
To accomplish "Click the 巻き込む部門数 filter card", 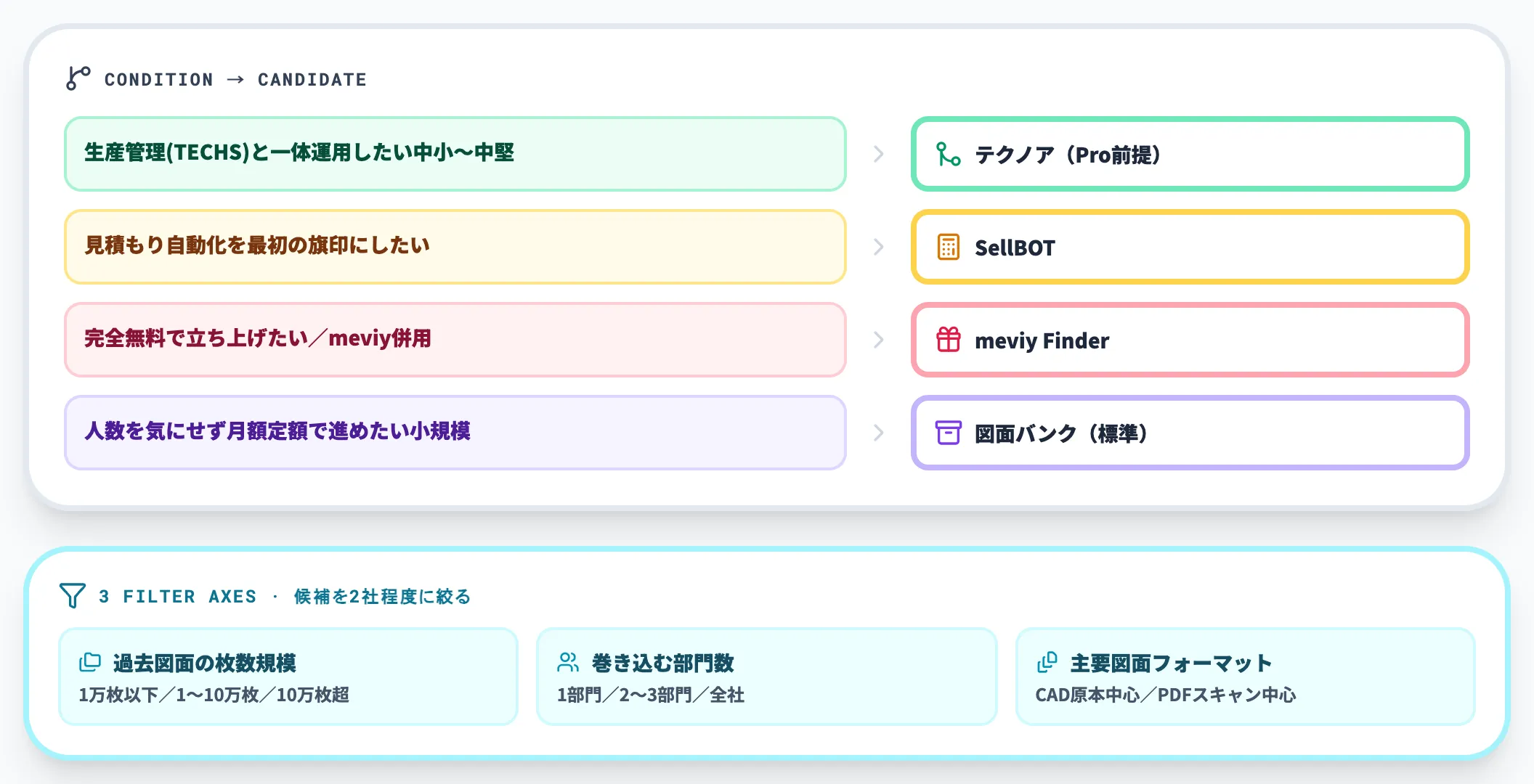I will (x=767, y=677).
